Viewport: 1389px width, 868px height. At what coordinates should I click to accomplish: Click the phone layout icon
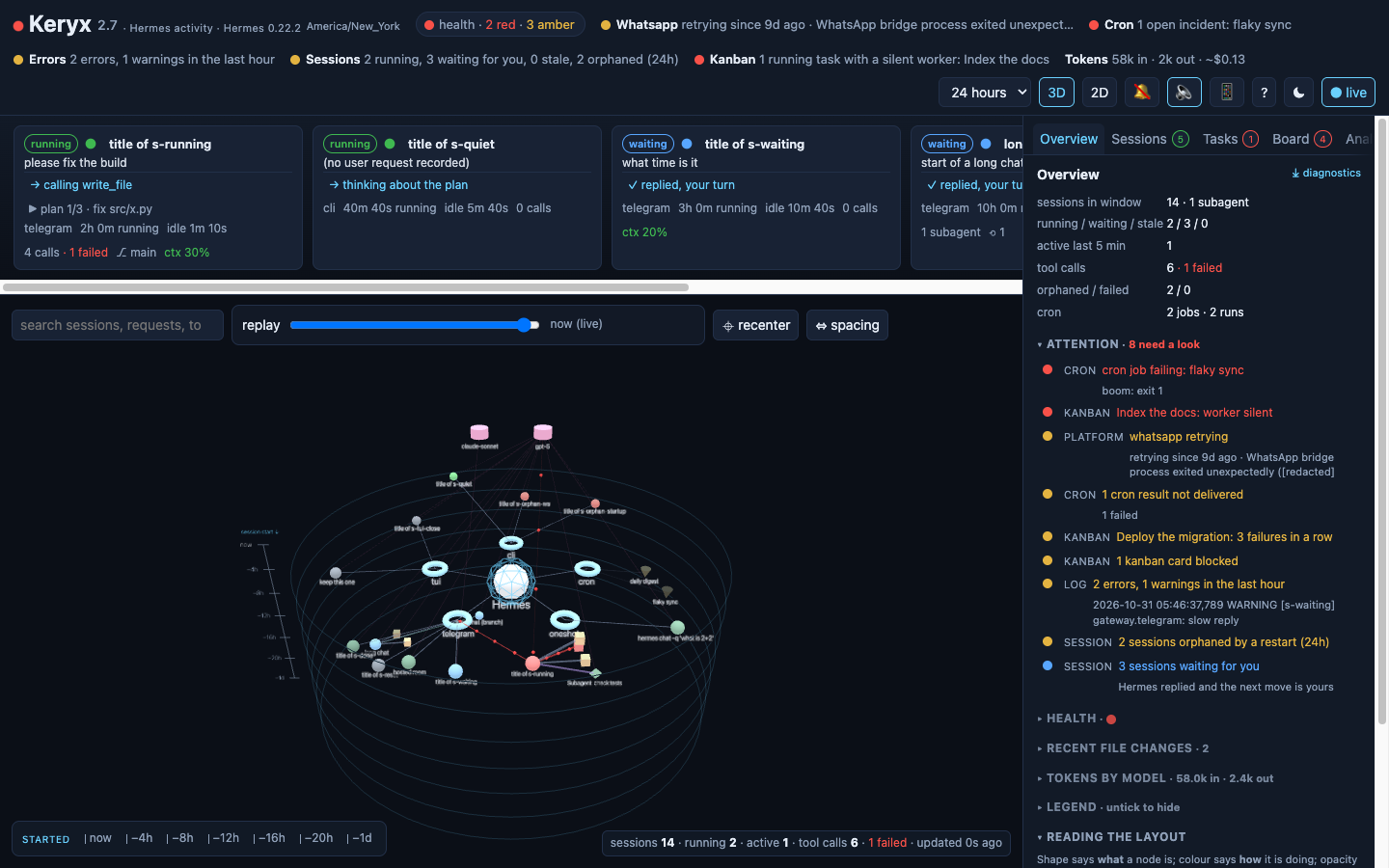point(1227,93)
